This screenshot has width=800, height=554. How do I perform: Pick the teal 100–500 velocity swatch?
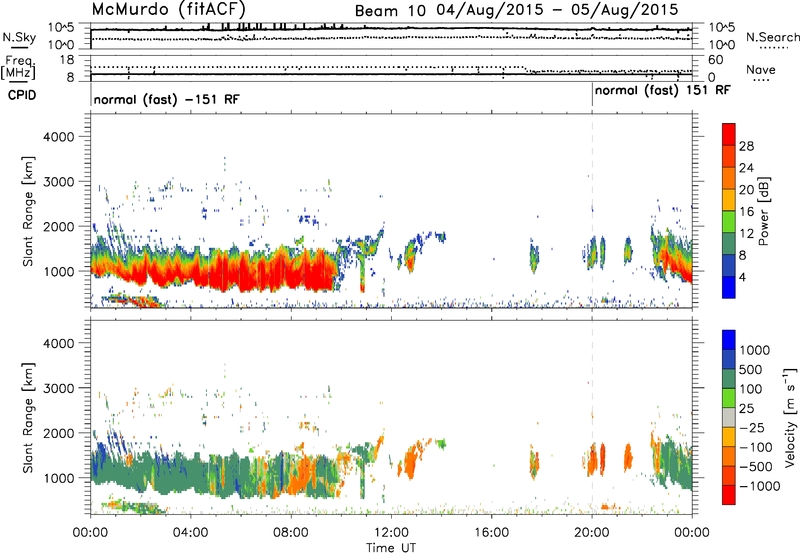coord(729,380)
